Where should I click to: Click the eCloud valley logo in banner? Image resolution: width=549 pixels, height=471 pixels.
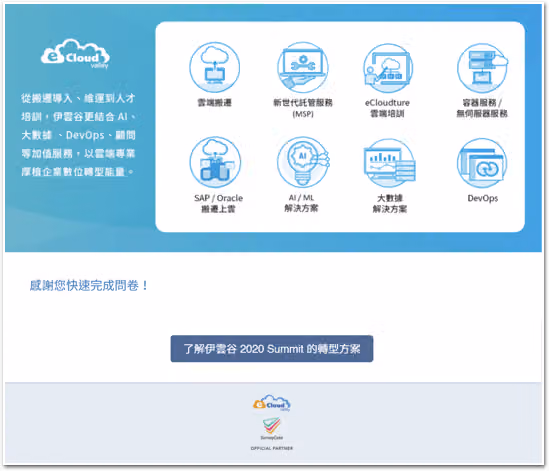75,54
